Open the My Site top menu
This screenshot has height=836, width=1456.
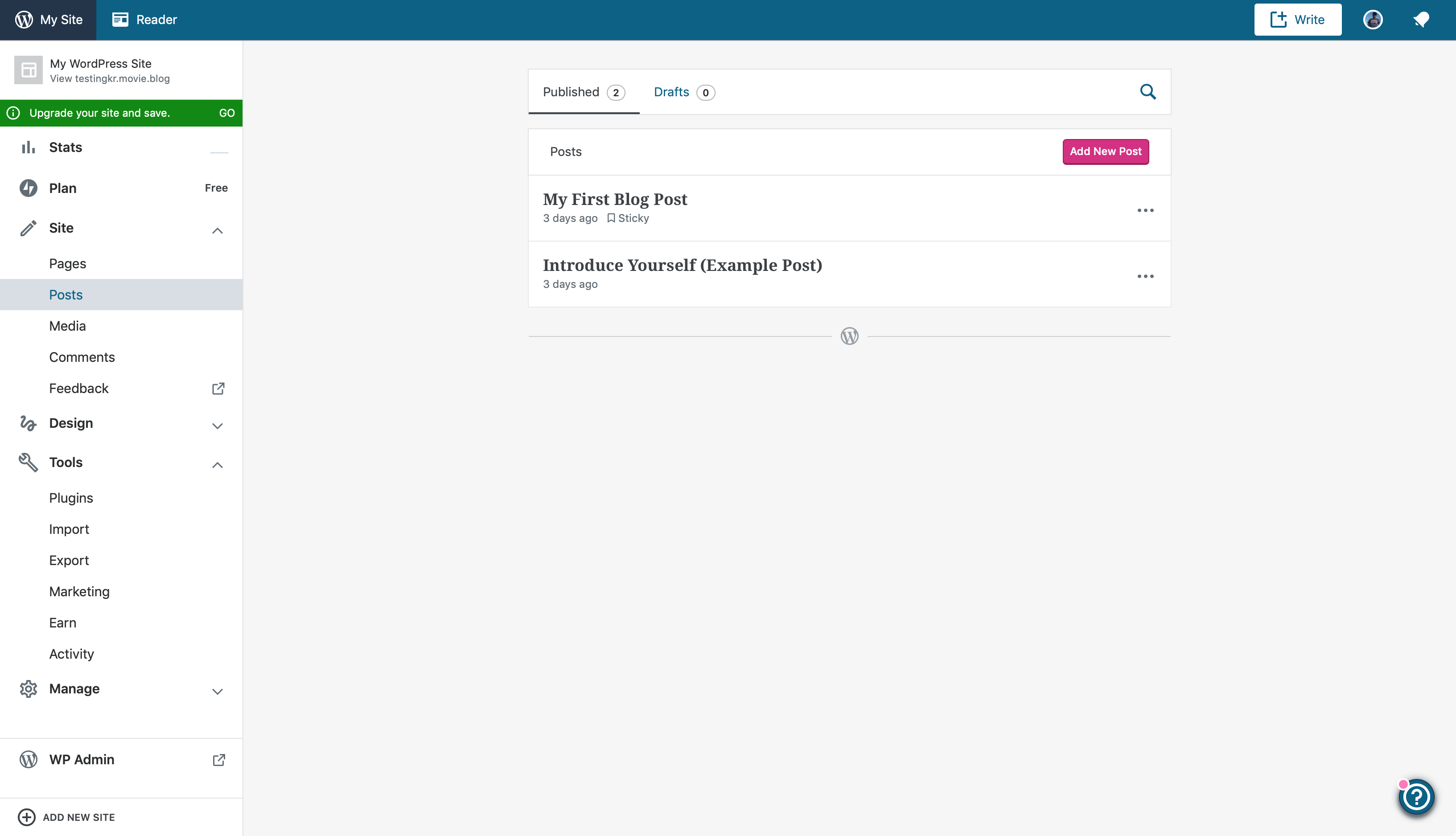(x=48, y=20)
